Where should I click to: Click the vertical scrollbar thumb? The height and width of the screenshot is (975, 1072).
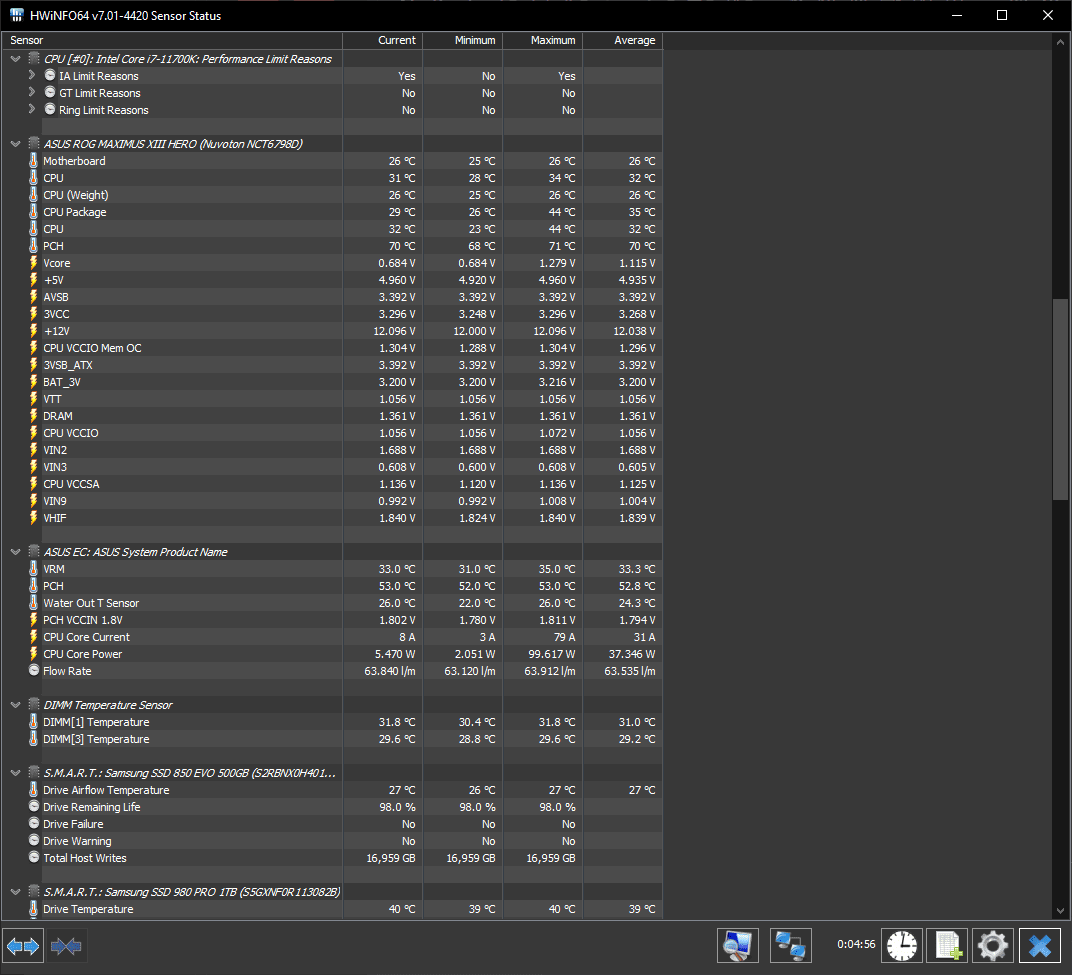coord(1060,399)
